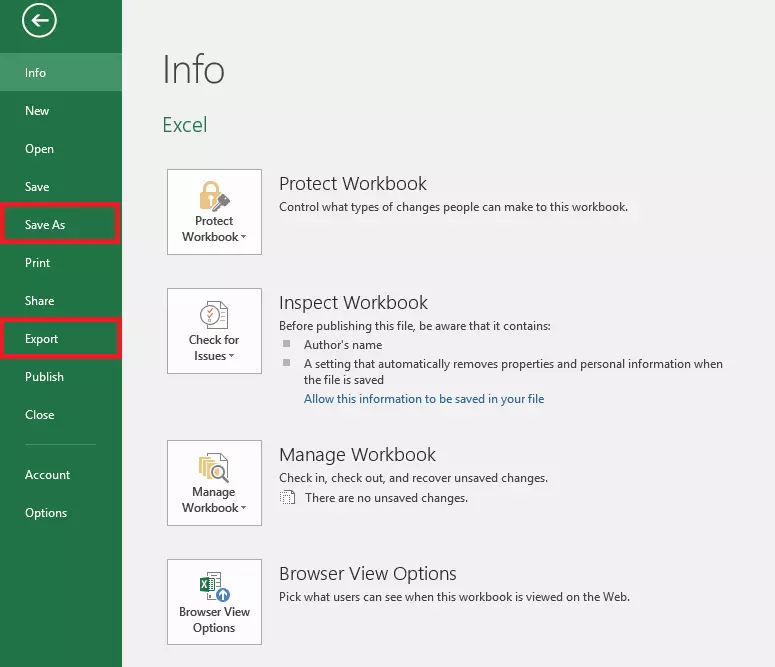Click "There are no unsaved changes." text
The width and height of the screenshot is (775, 667).
(x=386, y=498)
